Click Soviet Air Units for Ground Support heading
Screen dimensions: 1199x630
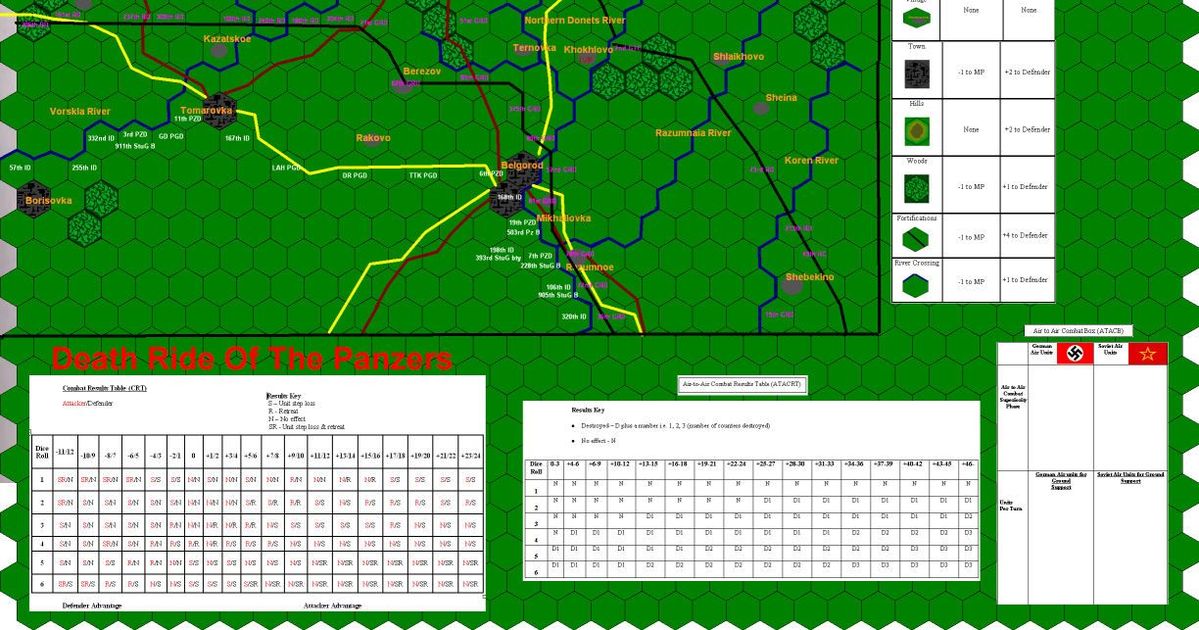(x=1130, y=477)
